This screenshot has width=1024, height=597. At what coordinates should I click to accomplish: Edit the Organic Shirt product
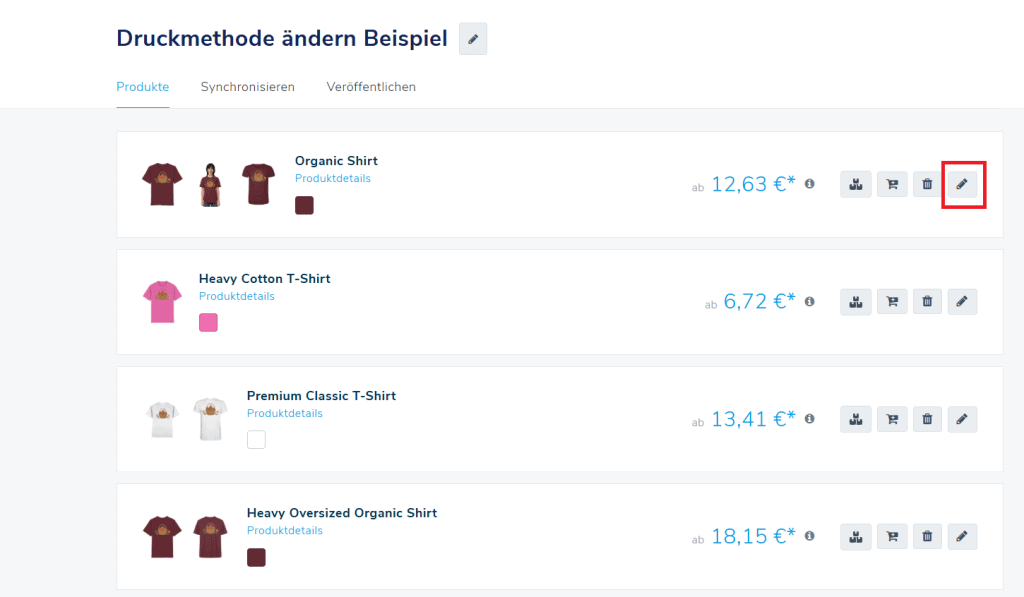pyautogui.click(x=962, y=184)
